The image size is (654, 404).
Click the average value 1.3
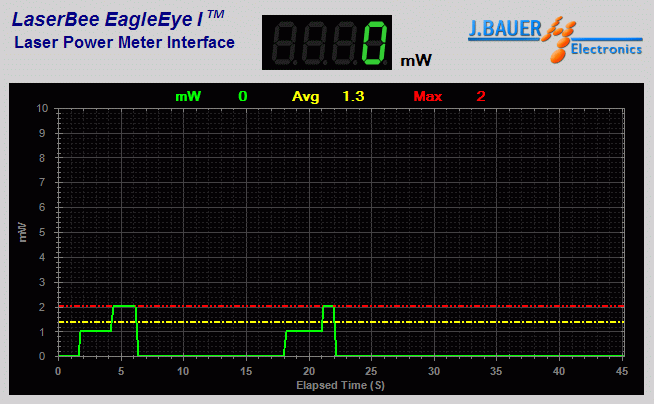pos(353,96)
